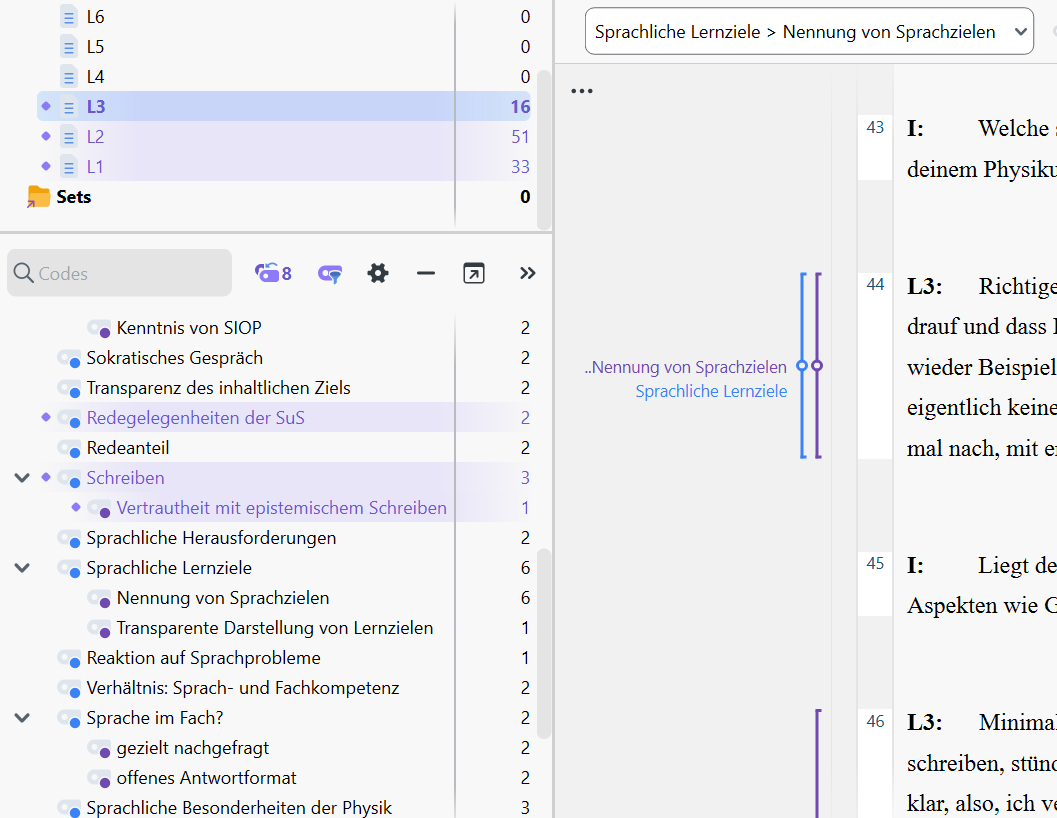Click the Sets folder icon

click(x=38, y=196)
